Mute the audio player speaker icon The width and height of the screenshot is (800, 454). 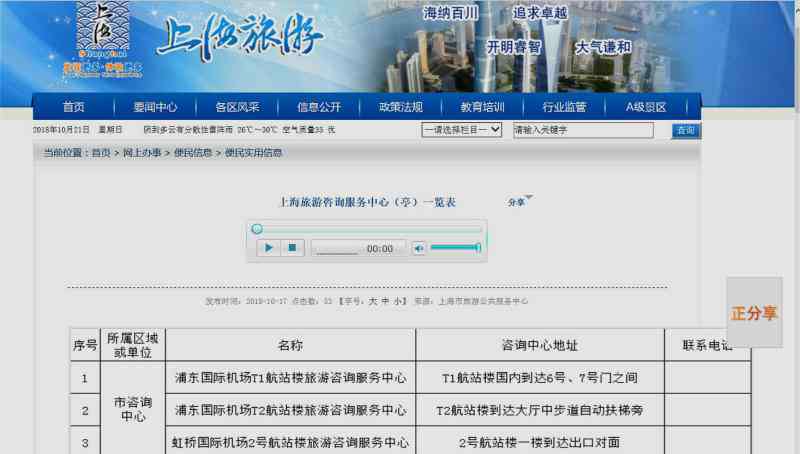[x=419, y=248]
